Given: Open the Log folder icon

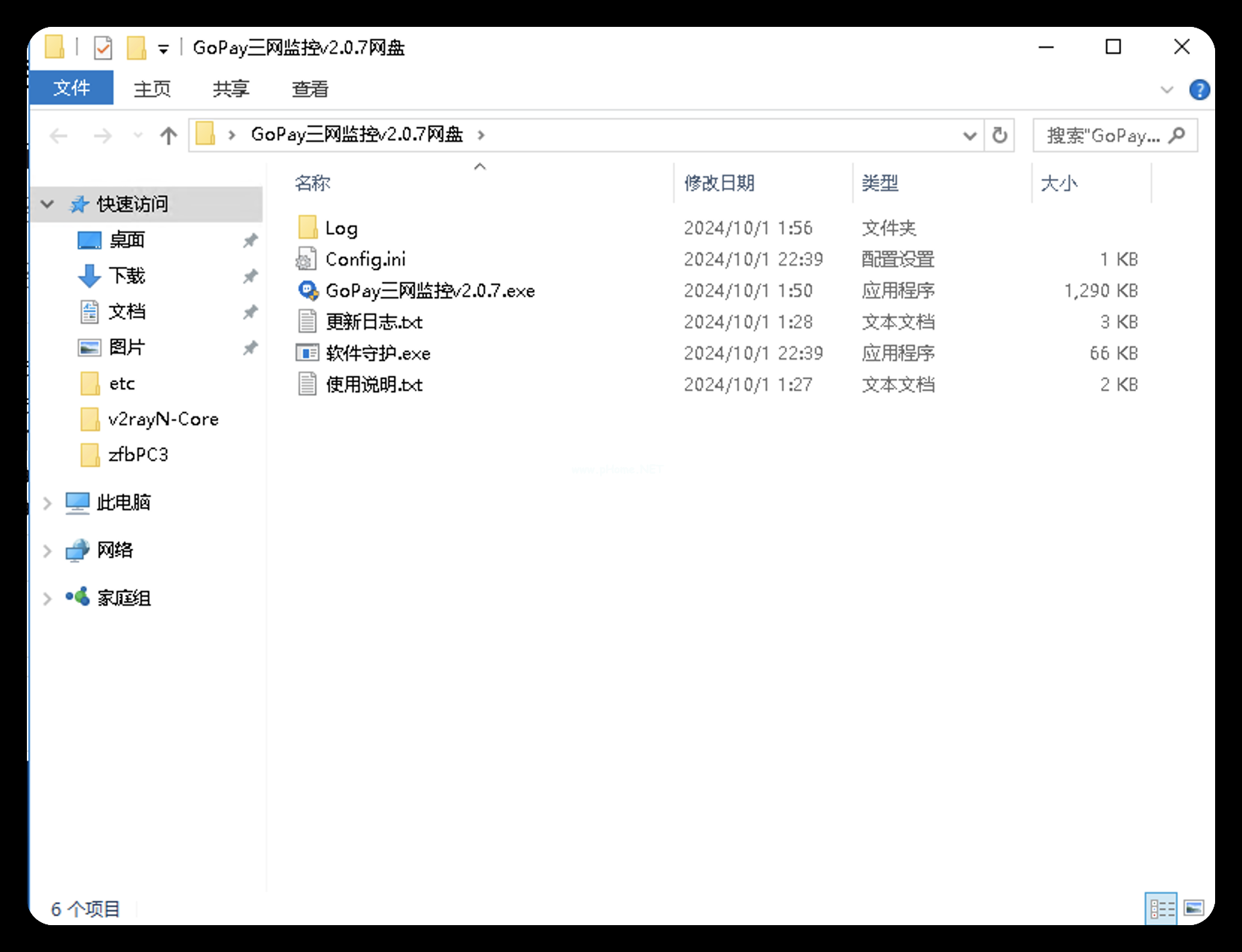Looking at the screenshot, I should click(x=308, y=228).
